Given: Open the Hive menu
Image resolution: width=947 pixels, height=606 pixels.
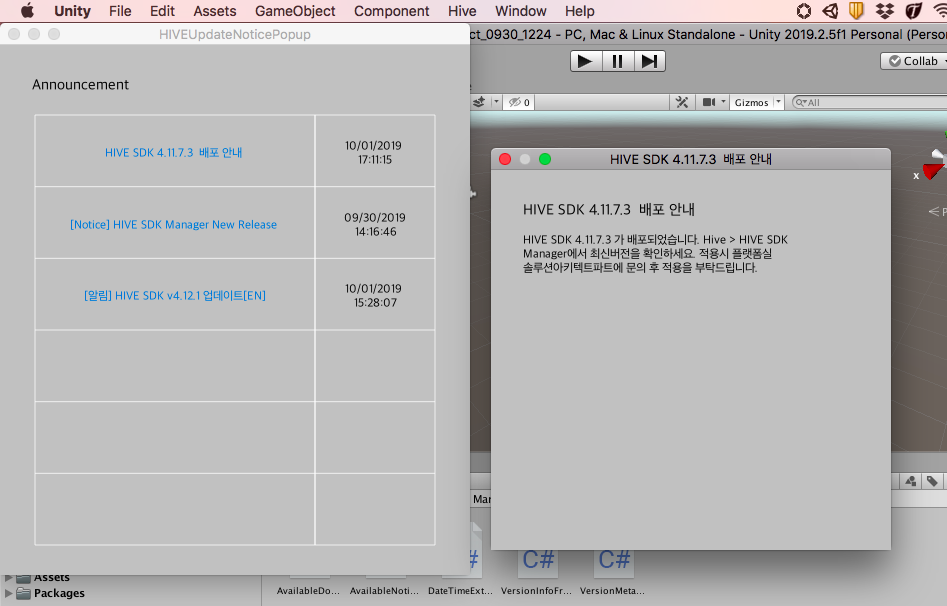Looking at the screenshot, I should coord(462,11).
